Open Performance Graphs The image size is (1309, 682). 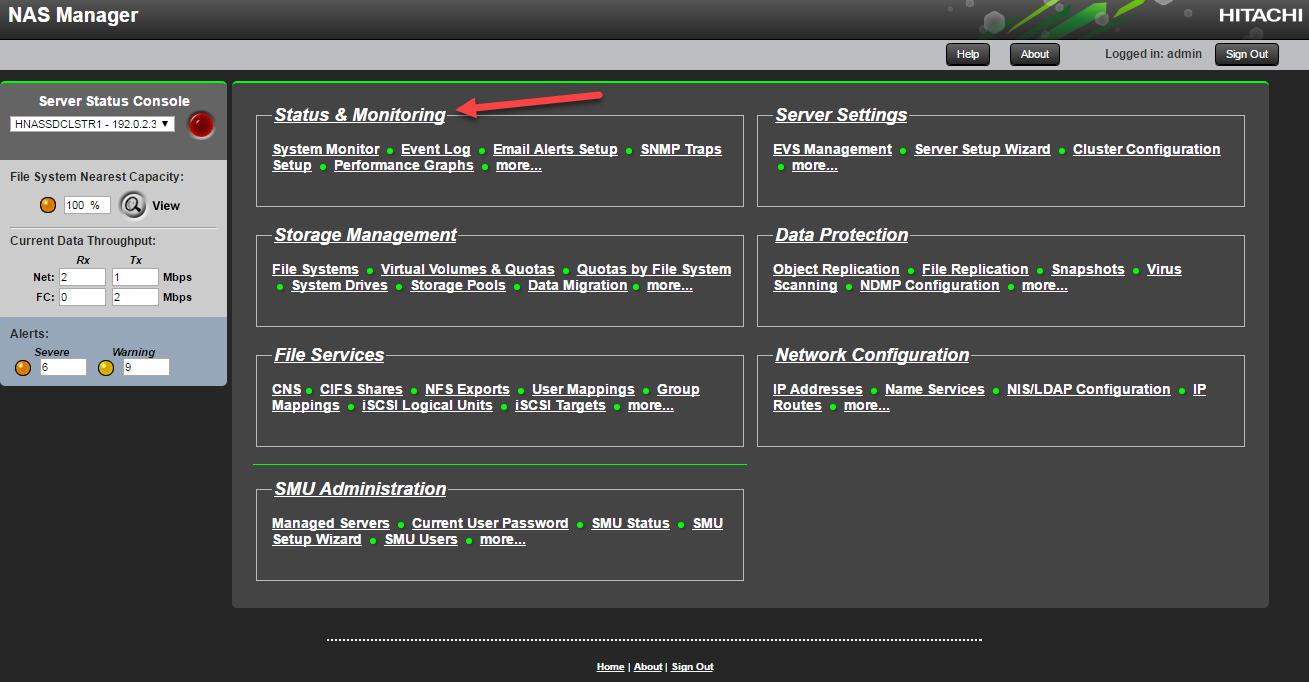[x=404, y=165]
